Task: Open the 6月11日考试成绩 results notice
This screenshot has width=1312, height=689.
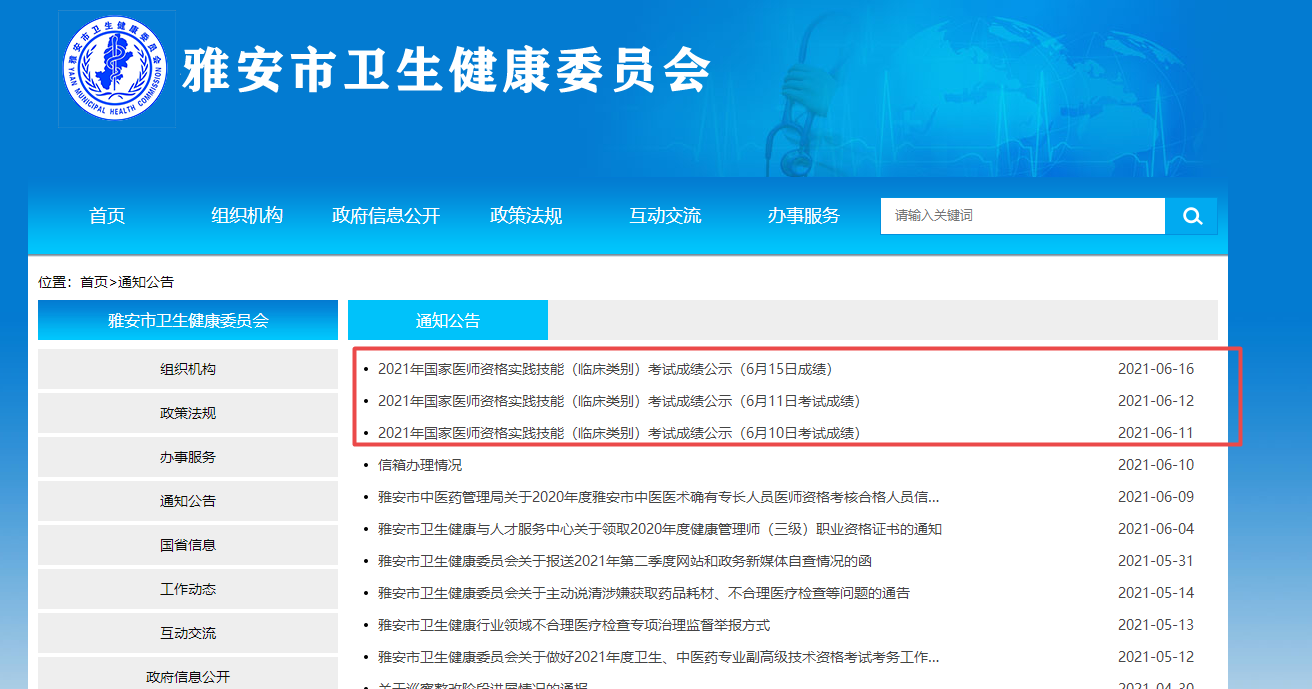Action: pos(618,401)
